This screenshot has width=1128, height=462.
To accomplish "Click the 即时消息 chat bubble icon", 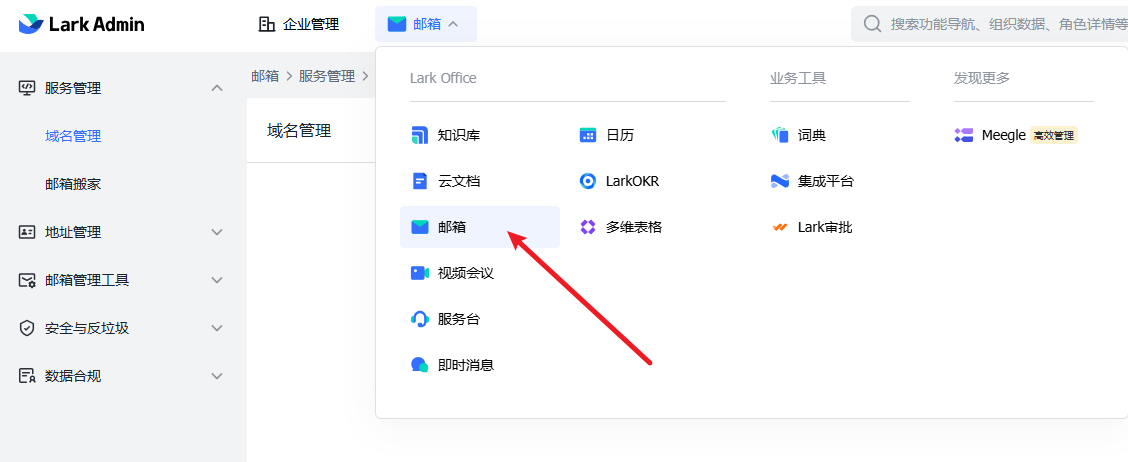I will (419, 365).
